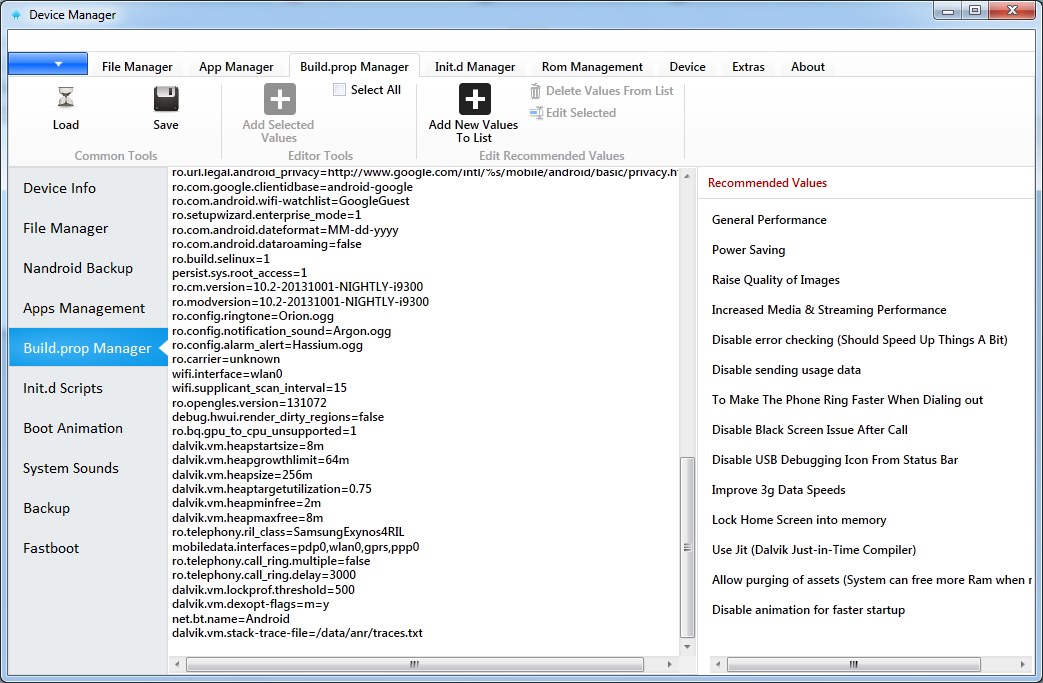Click horizontal scrollbar under Recommended Values list
The height and width of the screenshot is (683, 1043).
point(853,664)
